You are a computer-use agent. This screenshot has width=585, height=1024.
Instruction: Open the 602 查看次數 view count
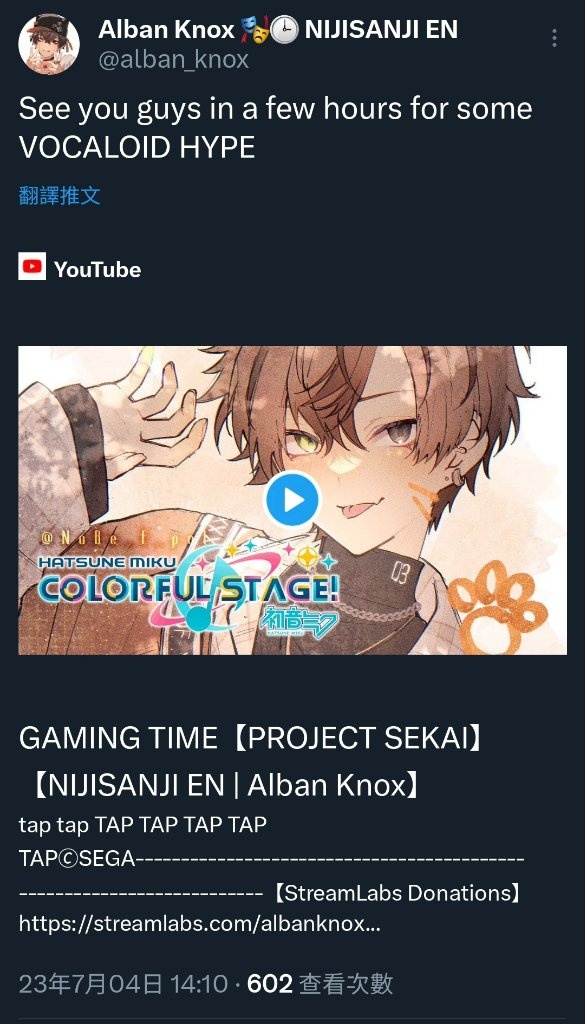[x=320, y=984]
